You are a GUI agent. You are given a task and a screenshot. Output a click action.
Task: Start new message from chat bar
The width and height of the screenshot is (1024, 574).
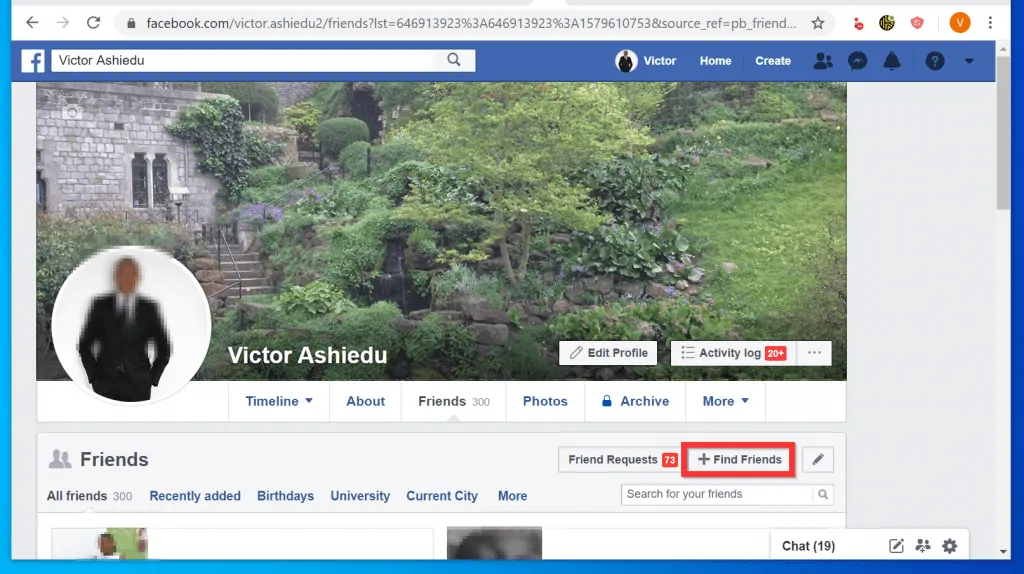point(897,546)
